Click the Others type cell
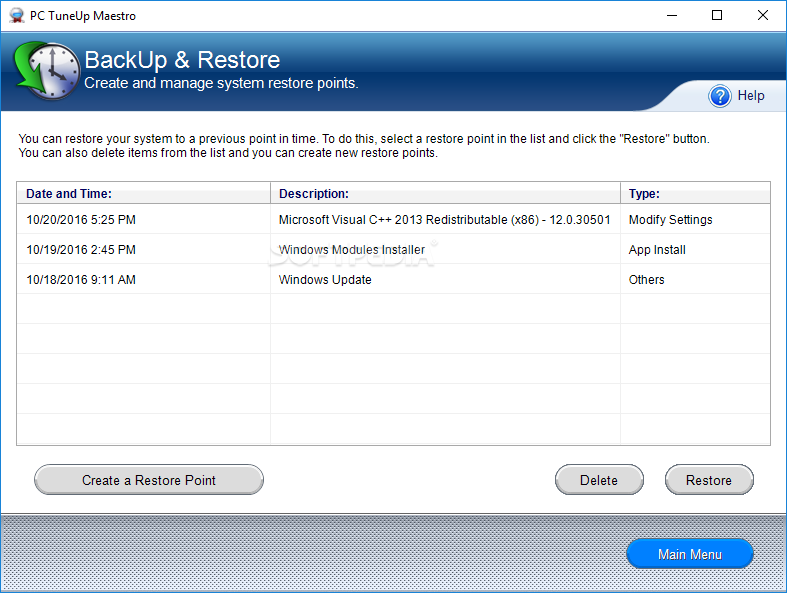 point(646,280)
